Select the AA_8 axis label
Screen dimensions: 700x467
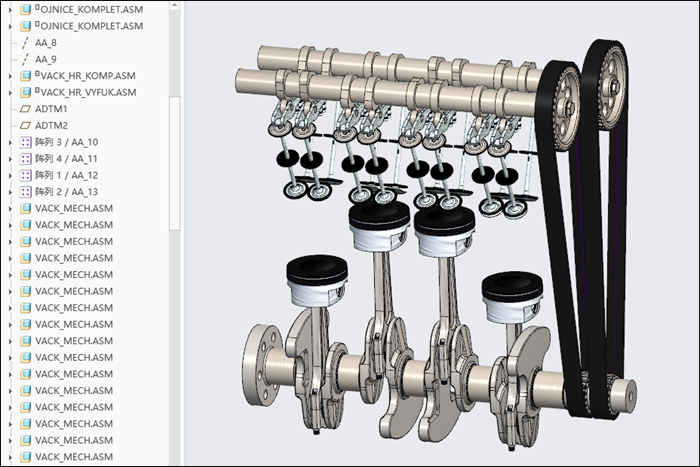click(x=46, y=43)
